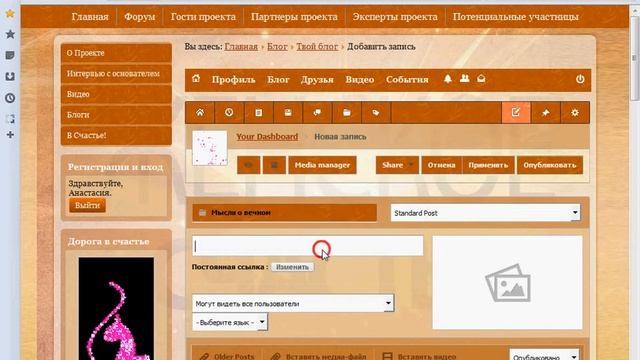This screenshot has height=360, width=640.
Task: Open the history clock in the browser sidebar
Action: point(10,98)
